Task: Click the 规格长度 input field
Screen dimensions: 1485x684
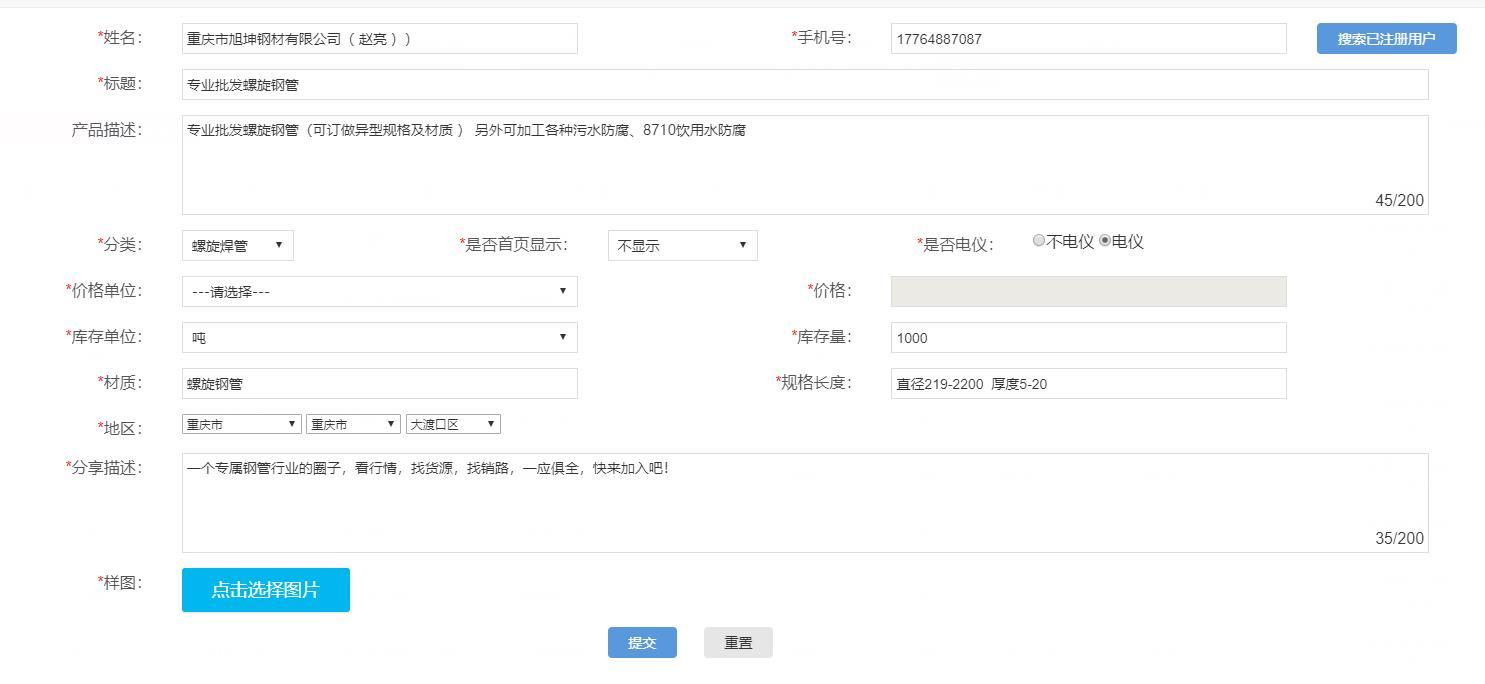Action: tap(1088, 383)
